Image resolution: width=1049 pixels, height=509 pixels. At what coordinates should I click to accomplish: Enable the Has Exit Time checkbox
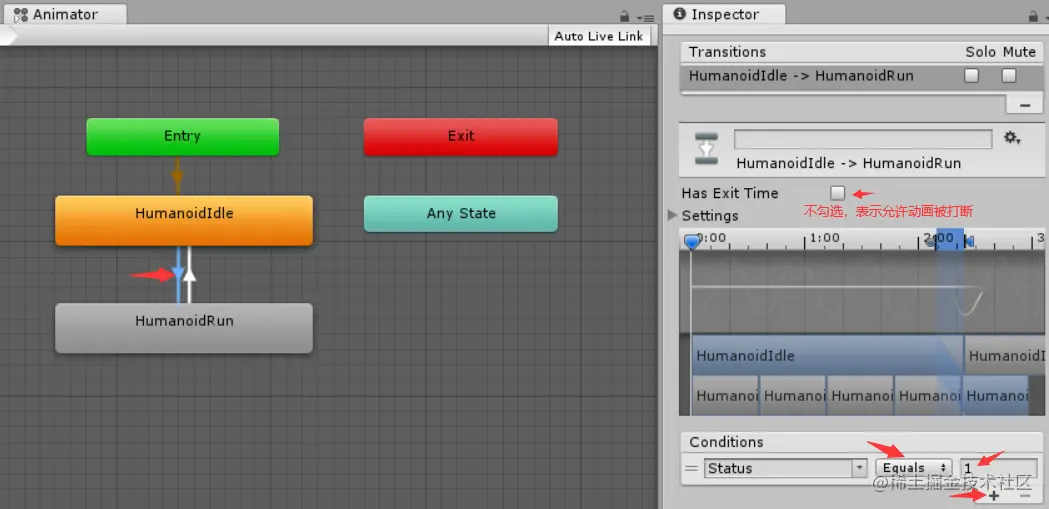[838, 193]
